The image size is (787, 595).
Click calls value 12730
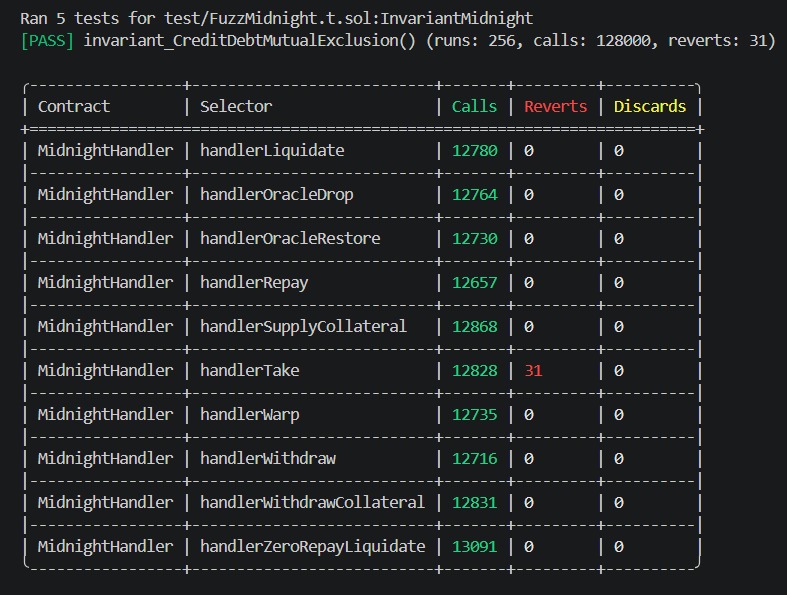pos(474,239)
